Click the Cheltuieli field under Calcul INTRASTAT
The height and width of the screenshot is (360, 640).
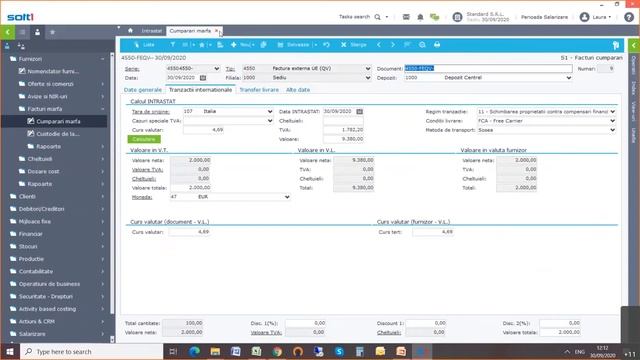[x=343, y=121]
